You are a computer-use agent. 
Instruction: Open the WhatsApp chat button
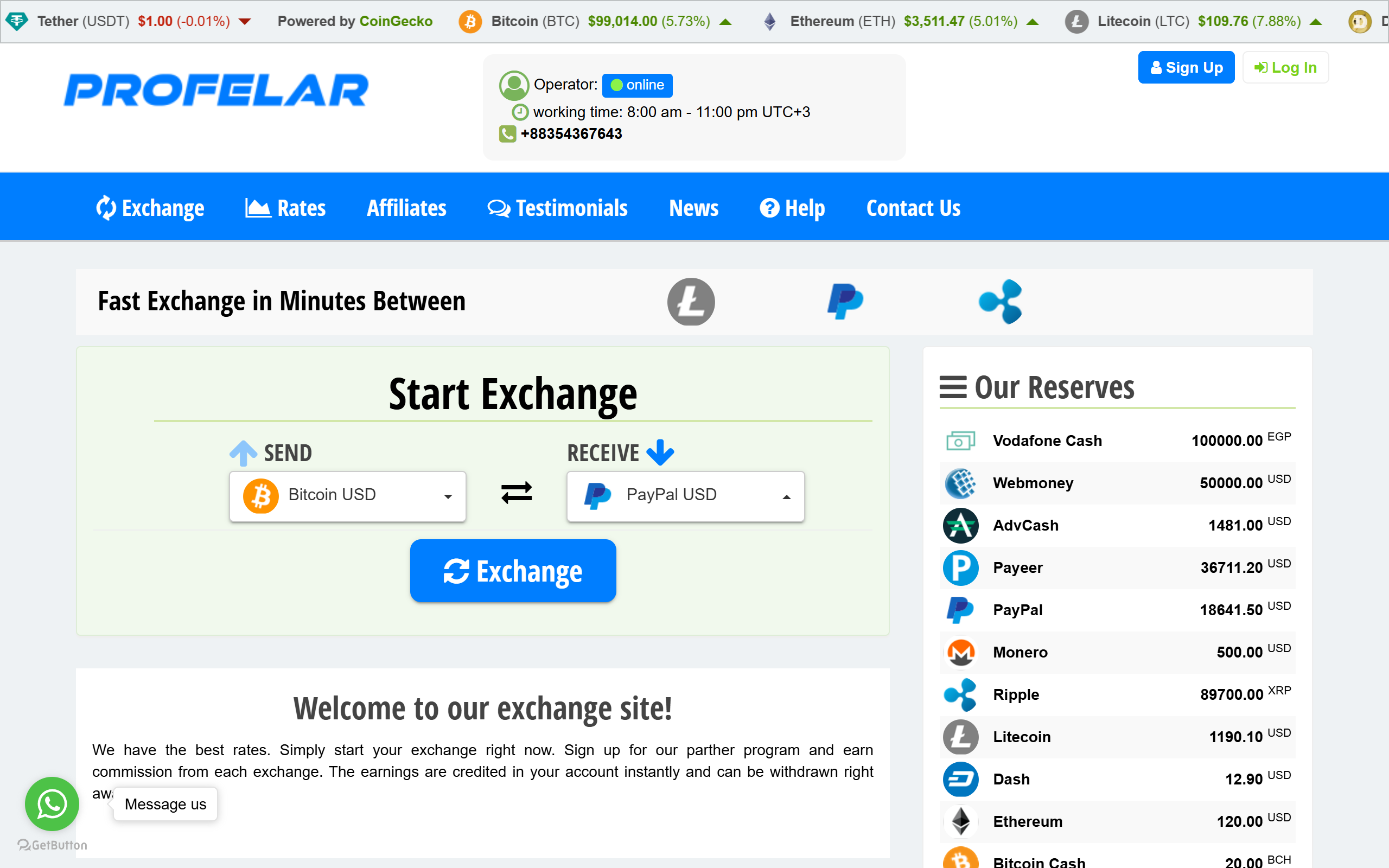[x=52, y=803]
